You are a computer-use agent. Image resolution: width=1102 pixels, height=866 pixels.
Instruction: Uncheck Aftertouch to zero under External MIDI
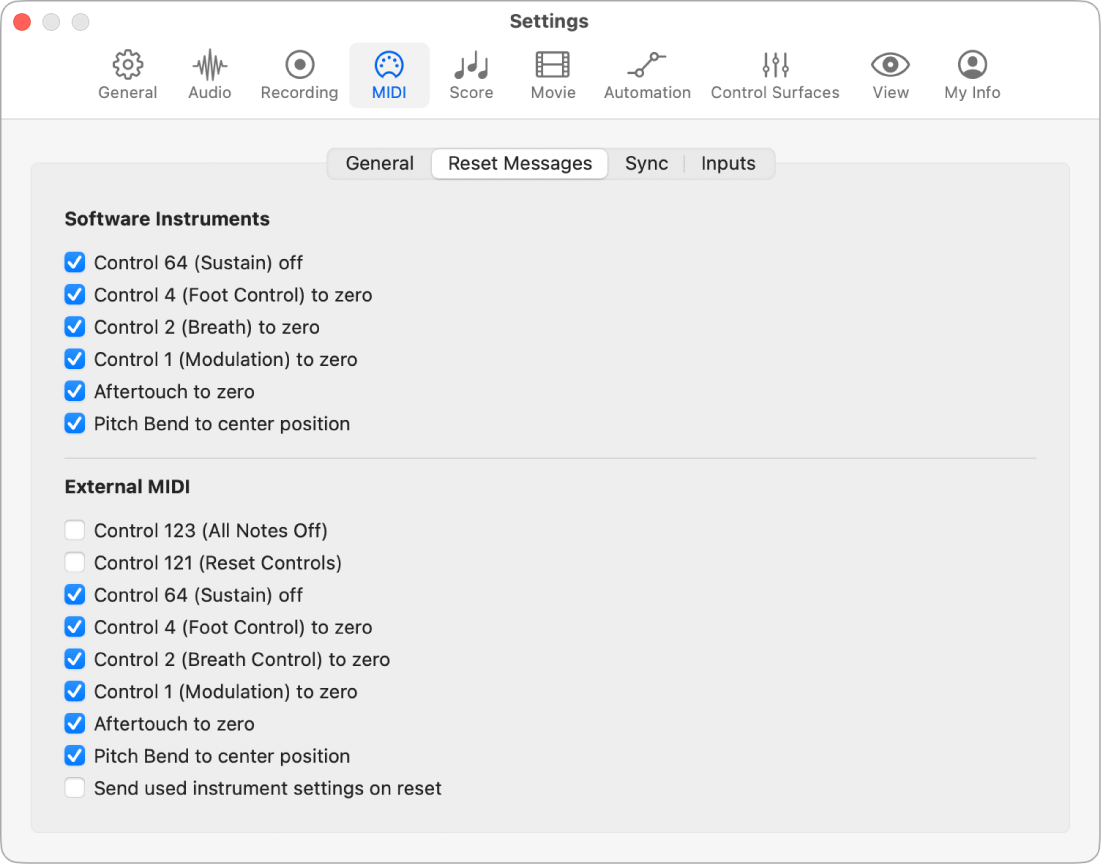(75, 723)
